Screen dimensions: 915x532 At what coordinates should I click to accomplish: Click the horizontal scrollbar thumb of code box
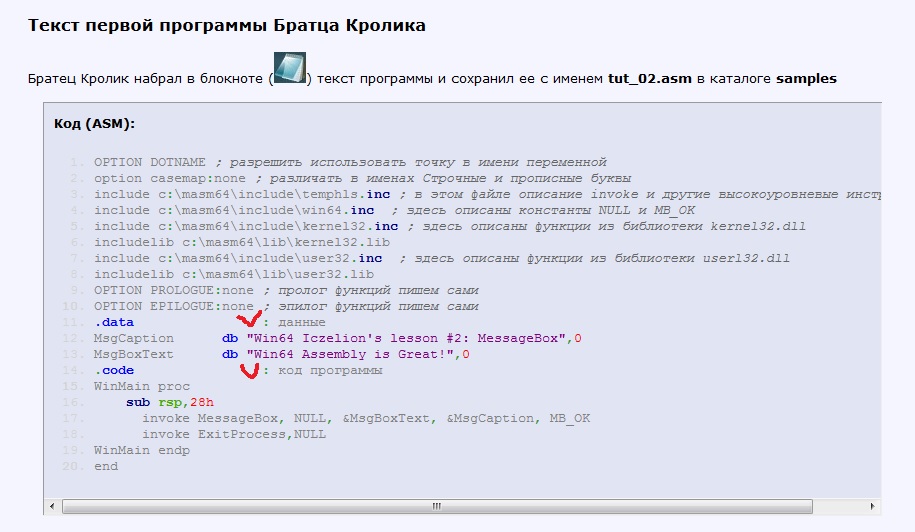437,506
